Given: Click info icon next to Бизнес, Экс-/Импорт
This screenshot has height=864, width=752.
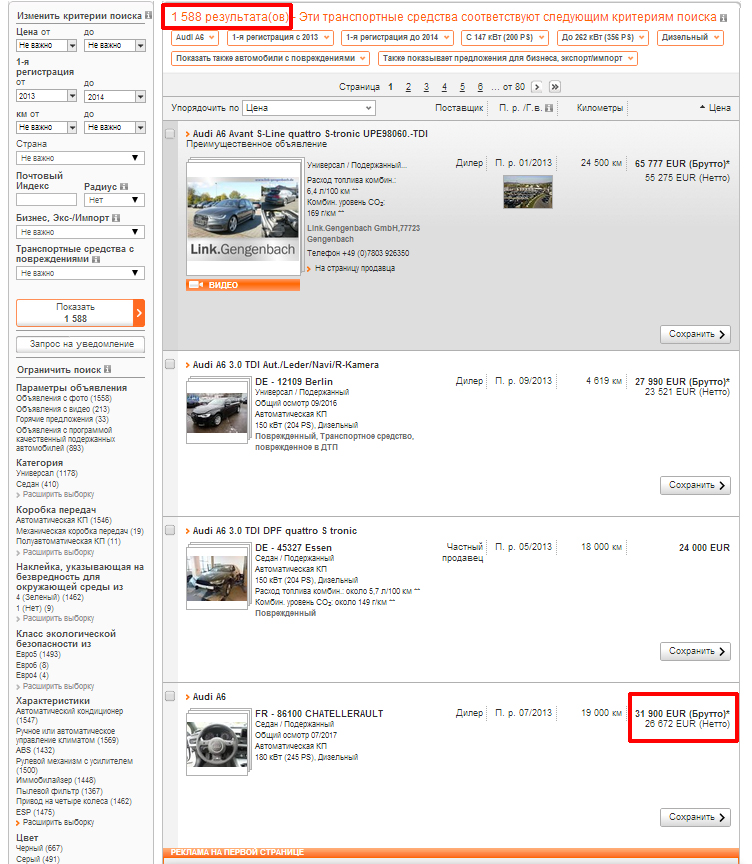Looking at the screenshot, I should [116, 218].
